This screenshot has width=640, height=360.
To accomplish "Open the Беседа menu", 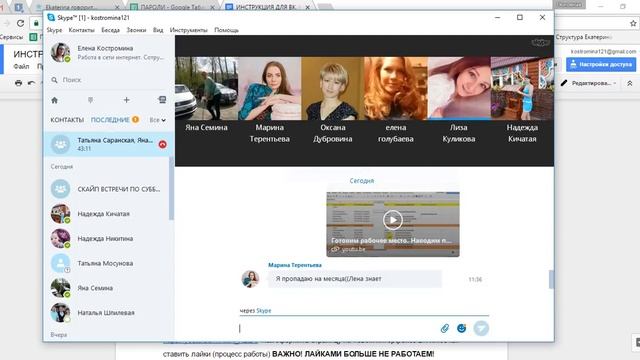I will 111,30.
